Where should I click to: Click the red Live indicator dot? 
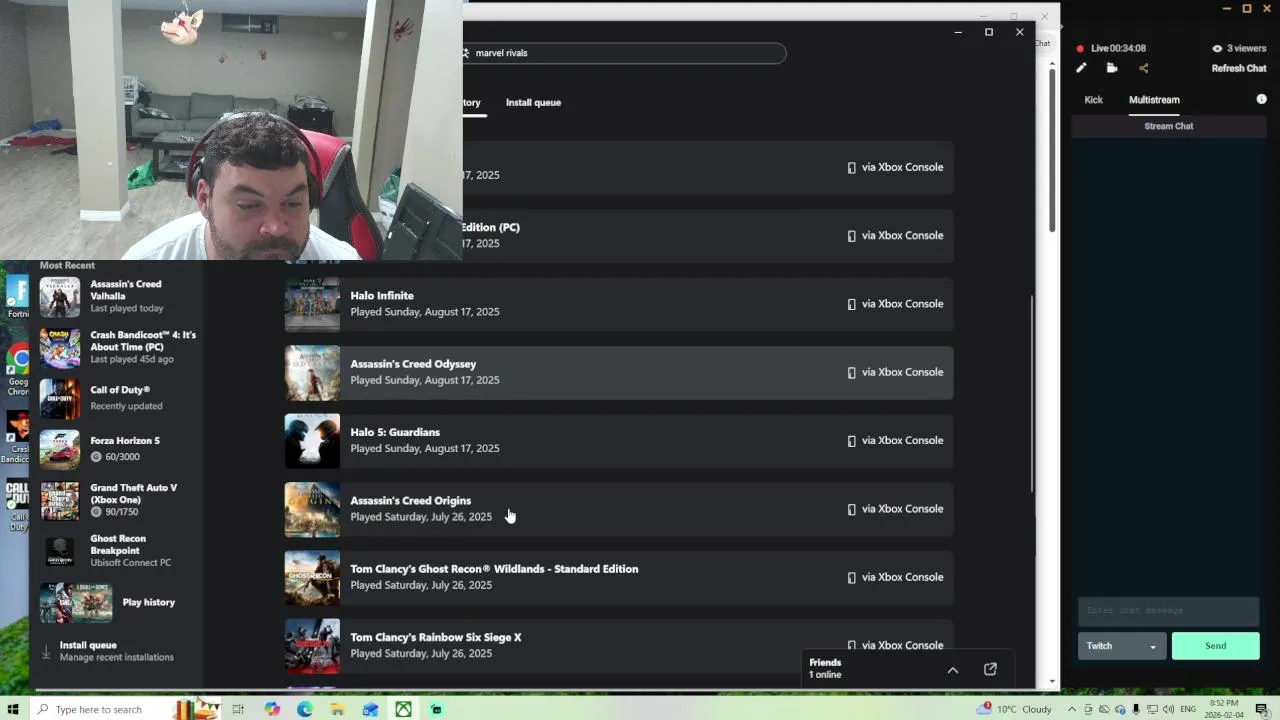1080,48
